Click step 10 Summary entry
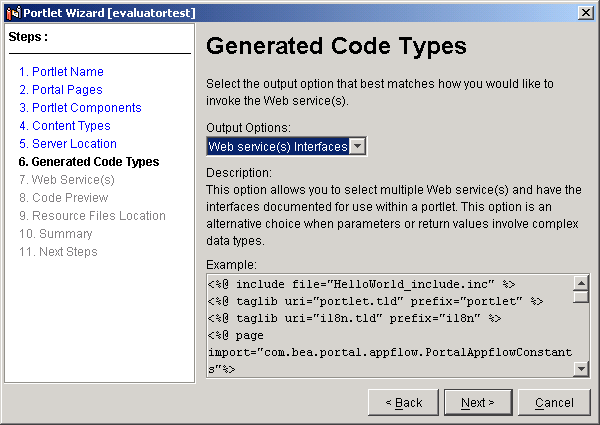 pos(55,233)
